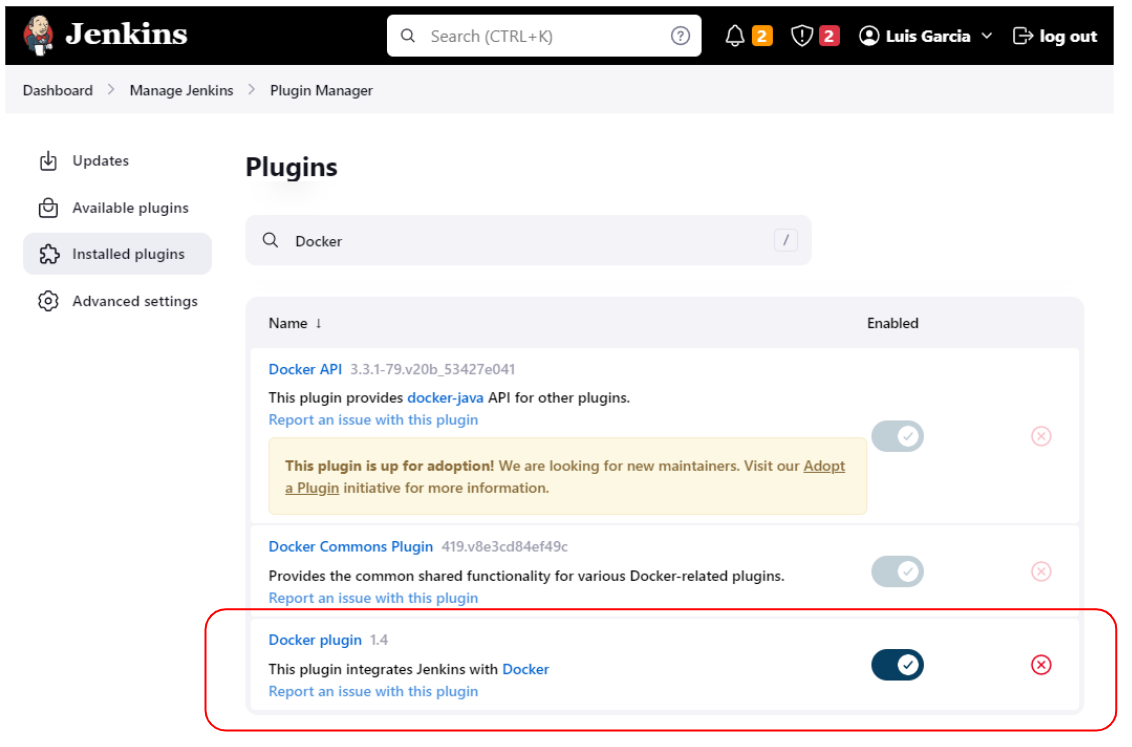Disable the Docker plugin toggle

[897, 664]
